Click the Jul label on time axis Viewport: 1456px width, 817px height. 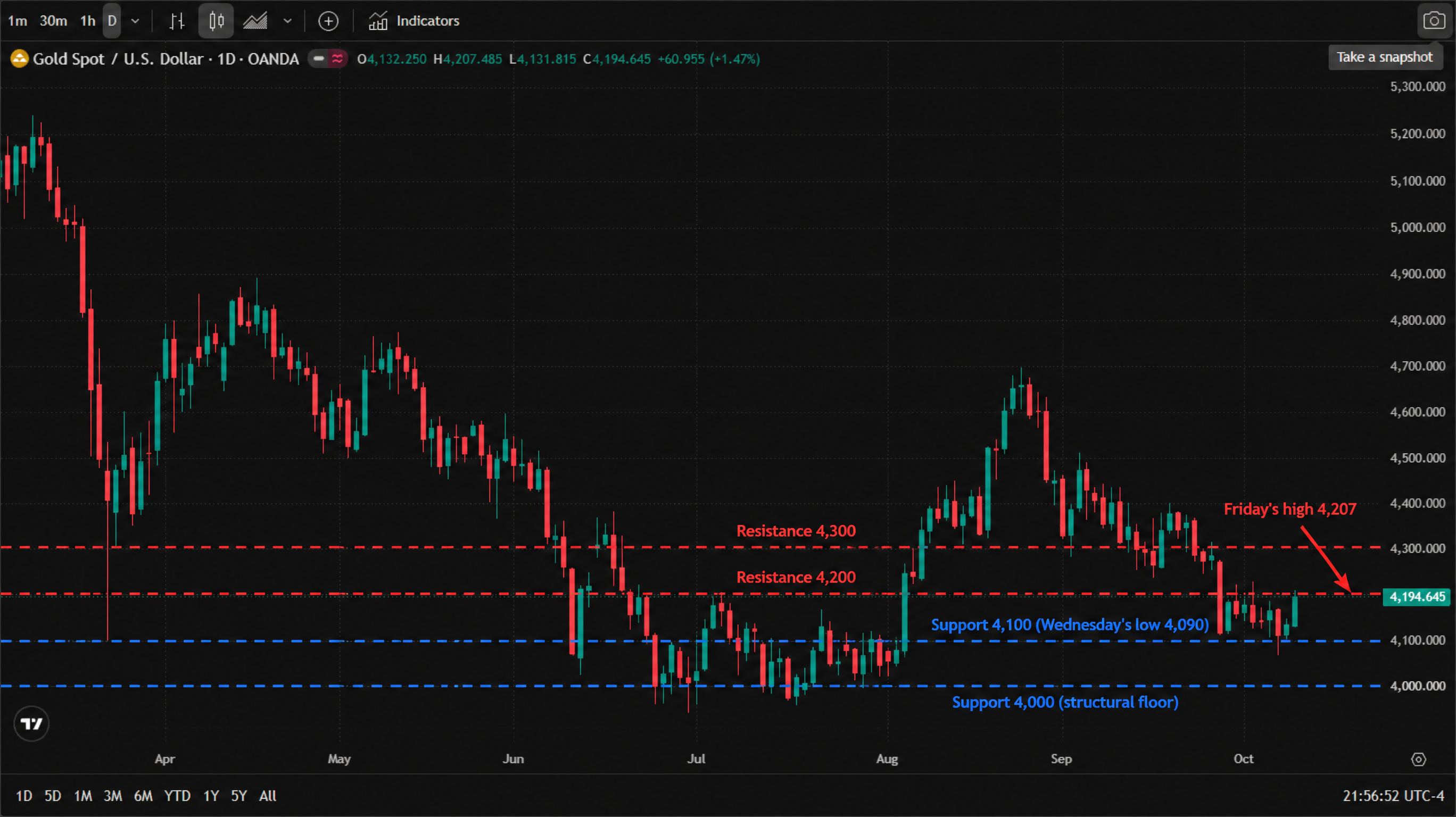[697, 759]
